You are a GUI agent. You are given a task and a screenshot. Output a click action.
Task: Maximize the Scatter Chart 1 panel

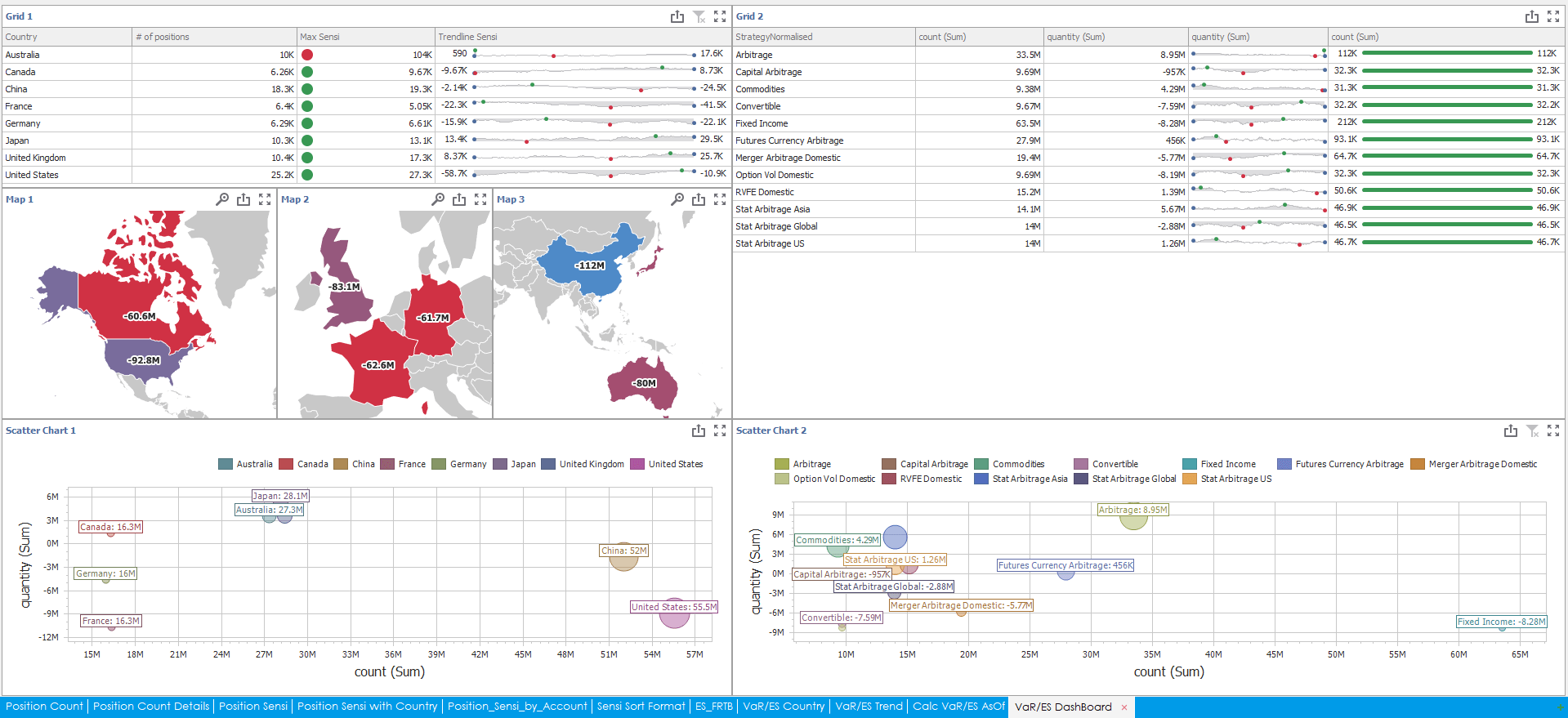(x=719, y=430)
